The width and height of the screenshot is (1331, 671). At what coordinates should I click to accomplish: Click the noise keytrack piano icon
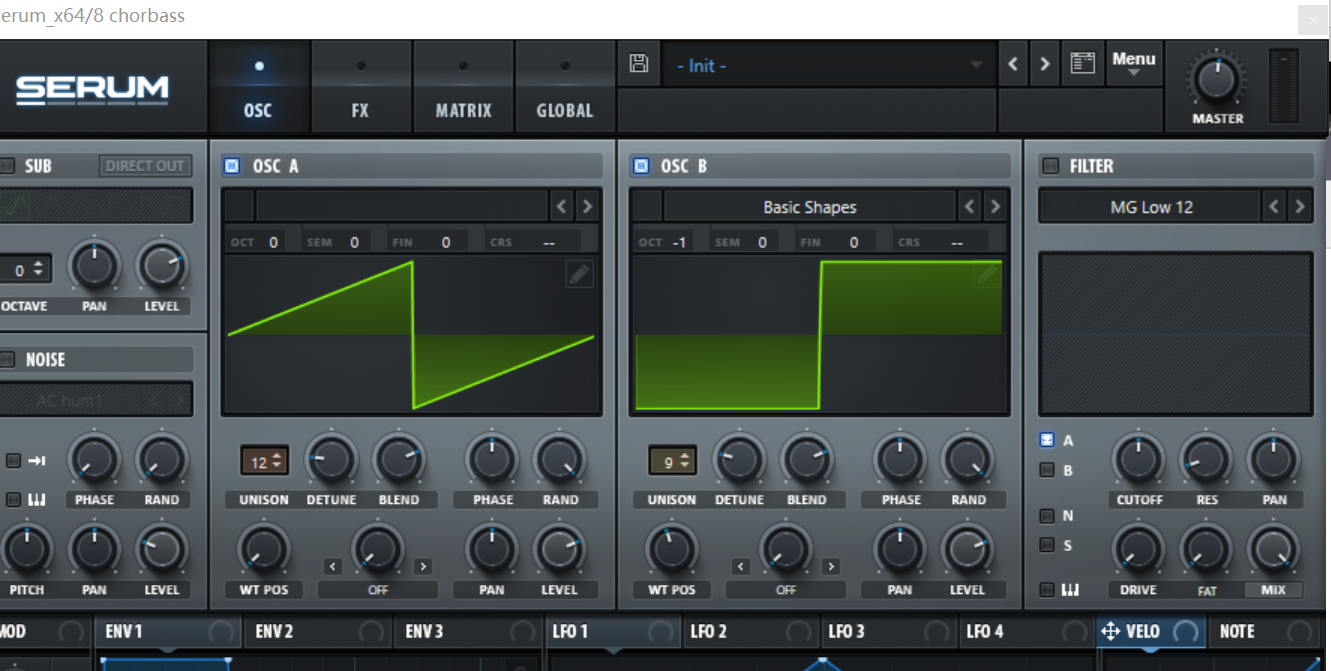39,499
